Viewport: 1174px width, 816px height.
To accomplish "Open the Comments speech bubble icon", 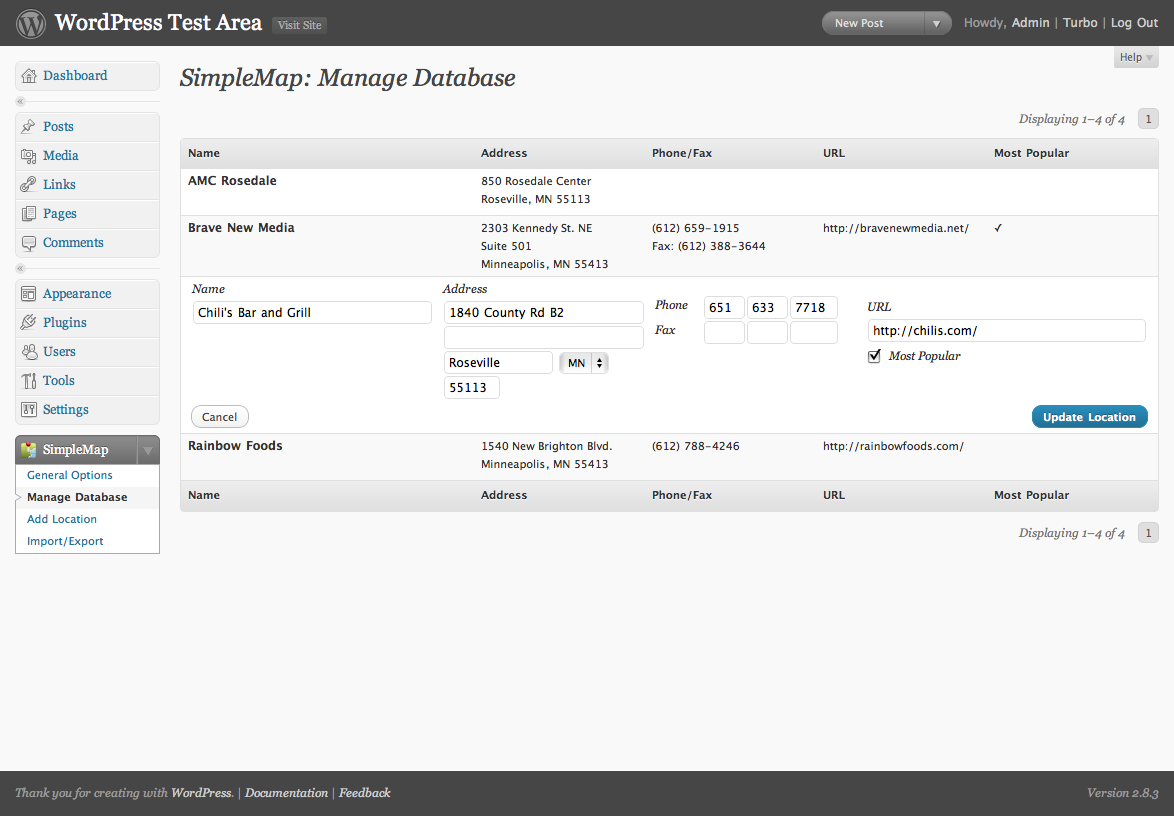I will point(28,243).
